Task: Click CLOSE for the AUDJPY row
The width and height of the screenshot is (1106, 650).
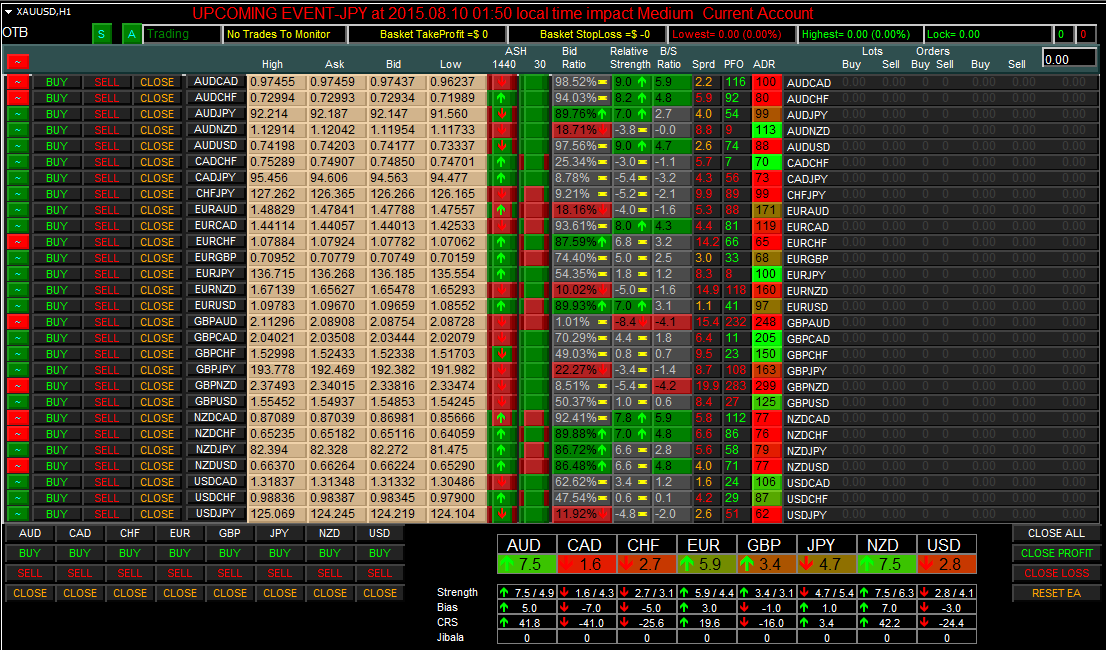Action: coord(157,114)
